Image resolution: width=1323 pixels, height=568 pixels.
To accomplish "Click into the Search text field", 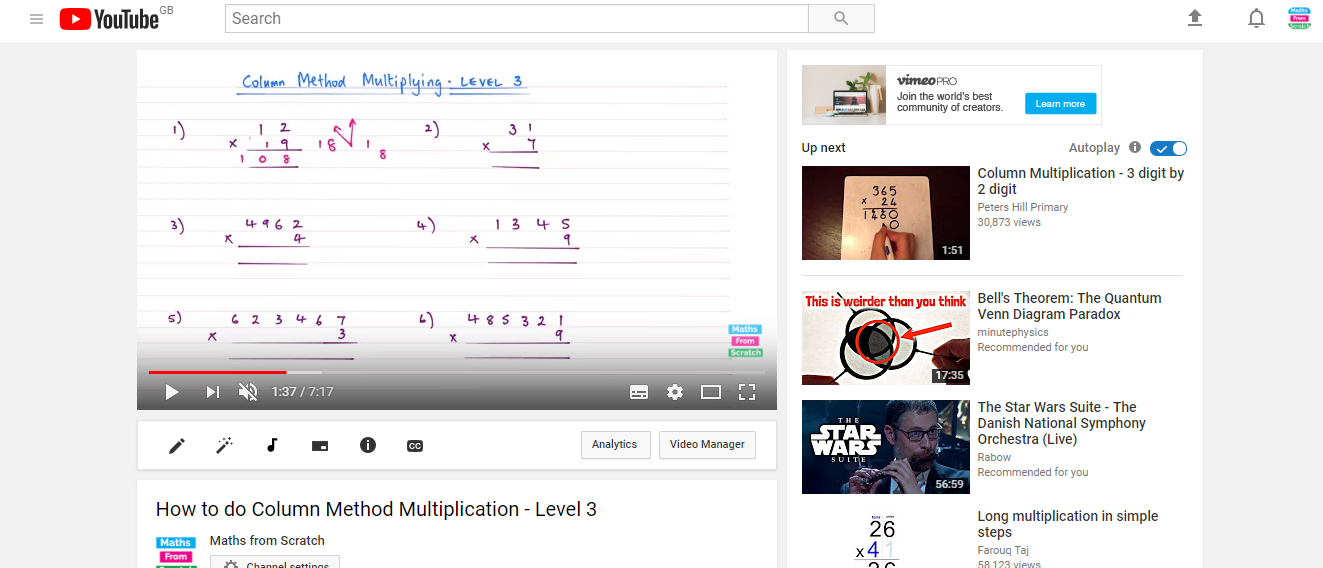I will click(516, 19).
